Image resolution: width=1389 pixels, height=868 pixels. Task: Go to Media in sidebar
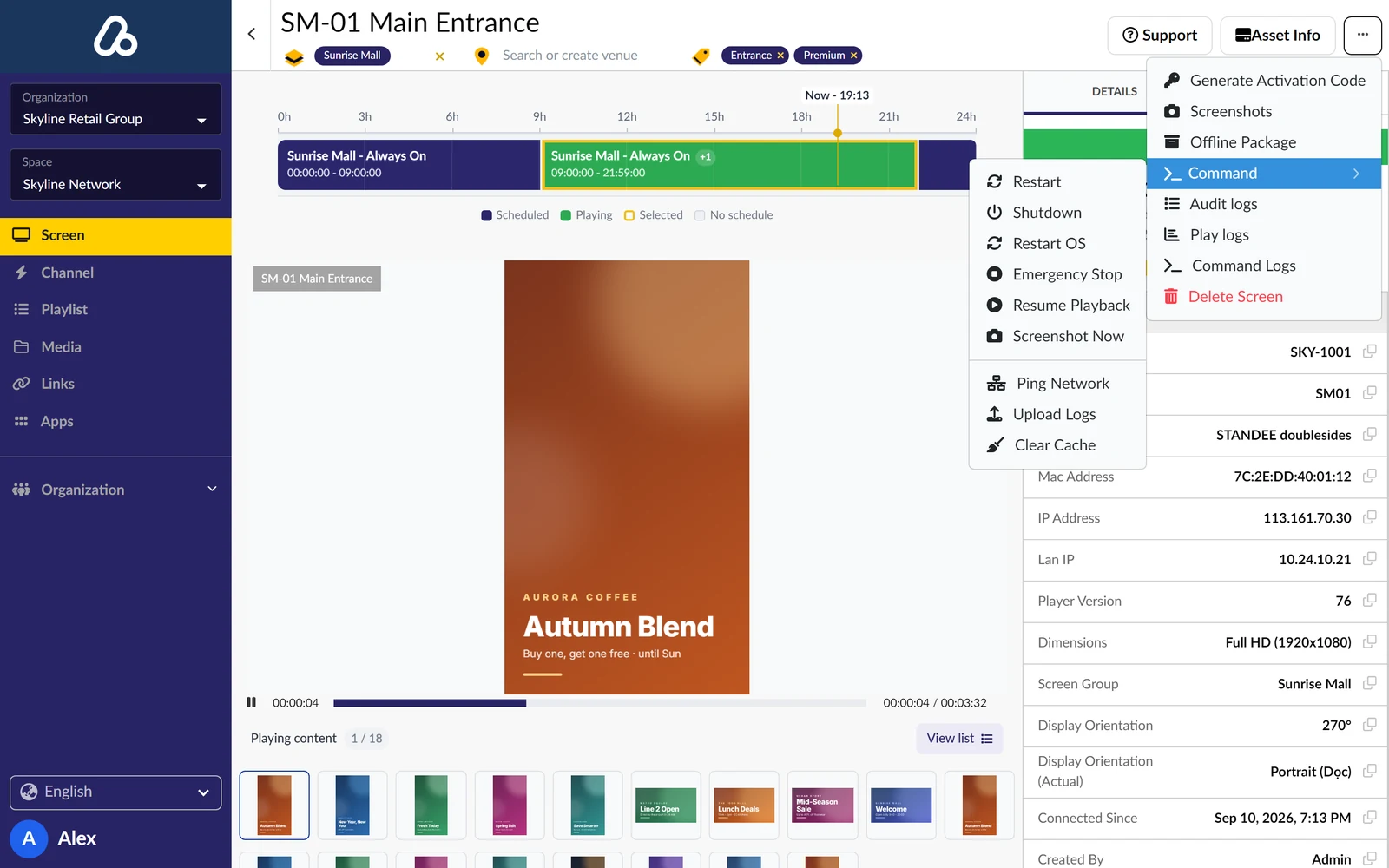click(x=115, y=346)
